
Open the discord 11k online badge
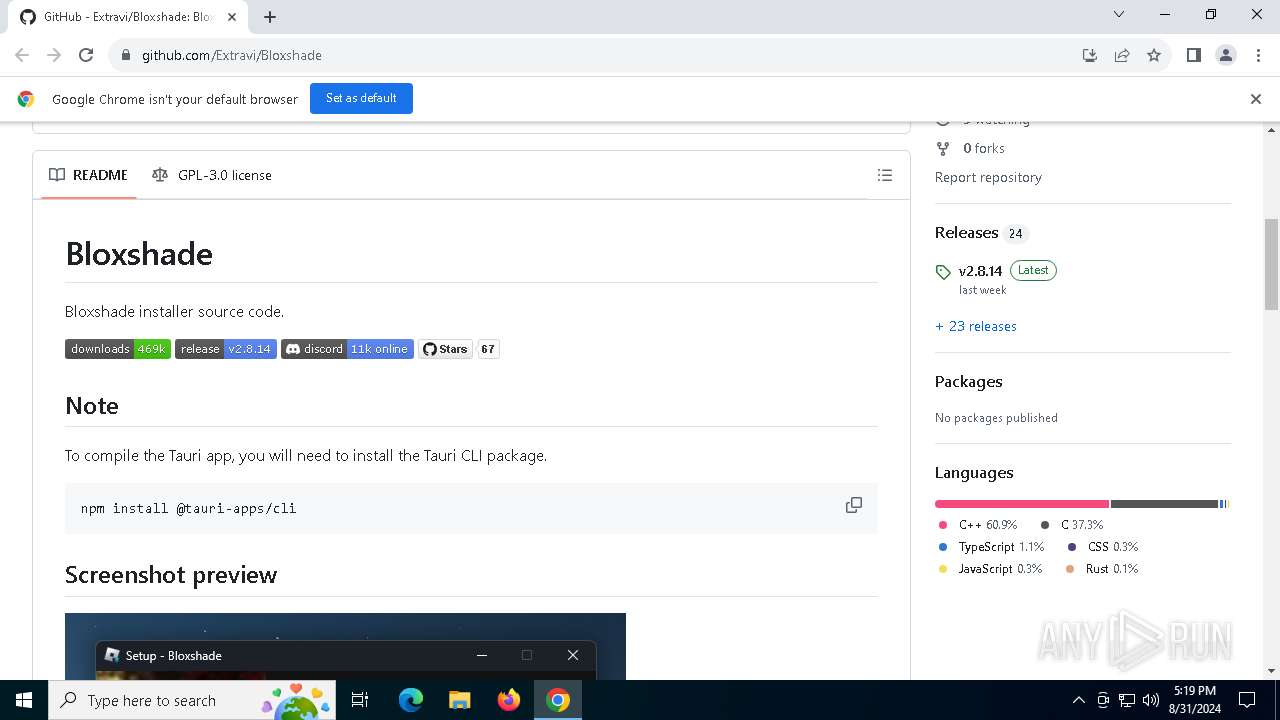pyautogui.click(x=347, y=349)
